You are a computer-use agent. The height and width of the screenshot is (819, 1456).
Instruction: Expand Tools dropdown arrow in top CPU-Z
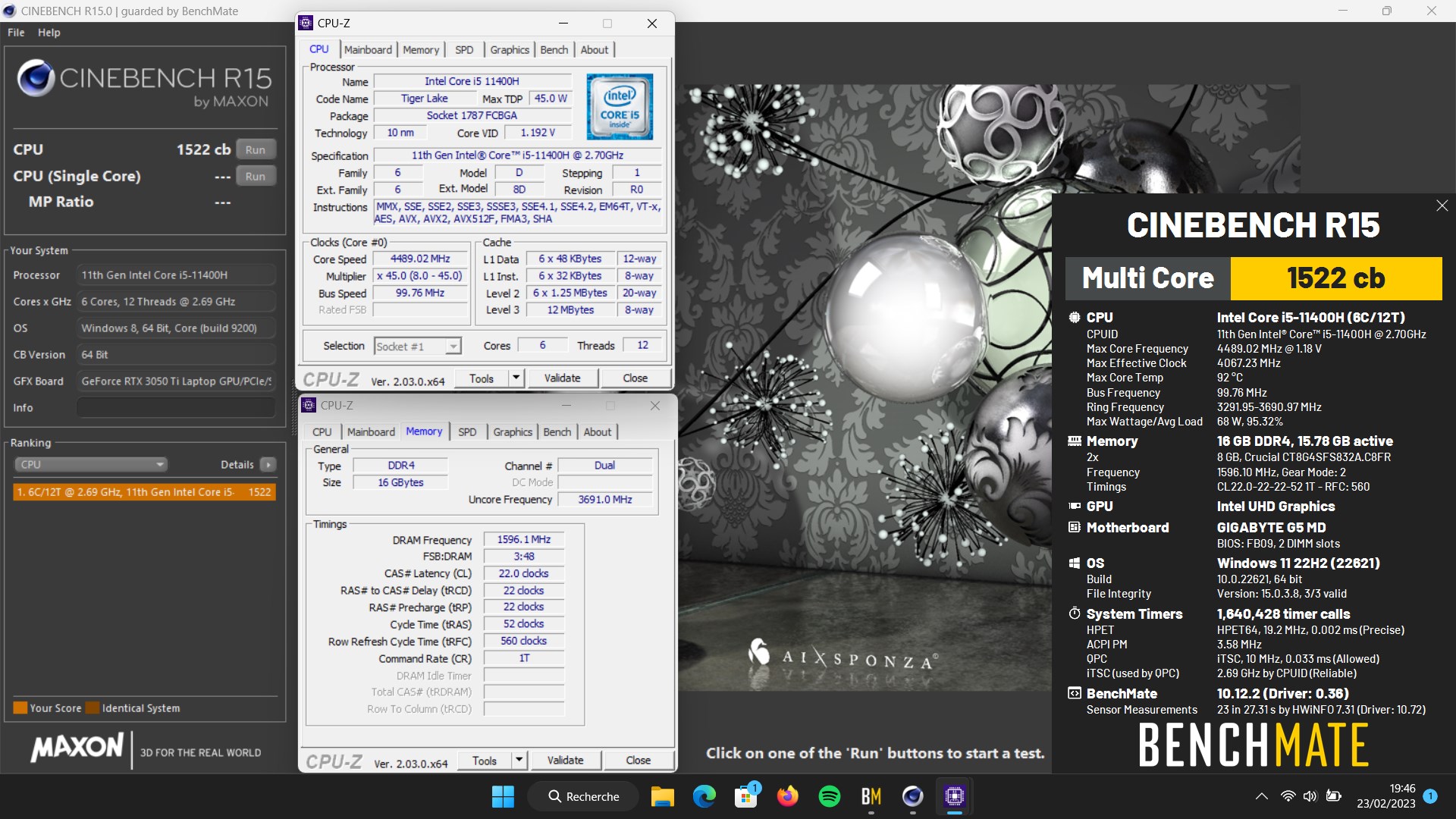(516, 378)
